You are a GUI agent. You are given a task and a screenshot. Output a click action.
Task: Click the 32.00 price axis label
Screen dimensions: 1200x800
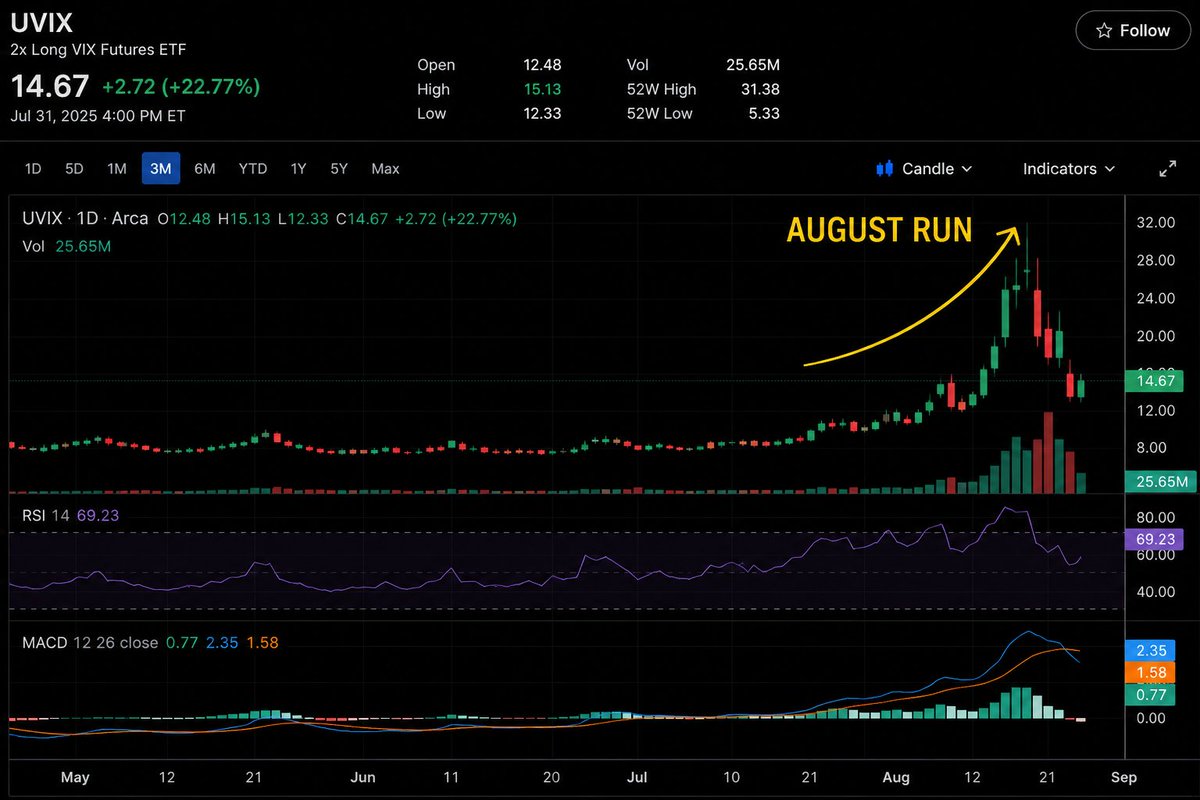1157,223
